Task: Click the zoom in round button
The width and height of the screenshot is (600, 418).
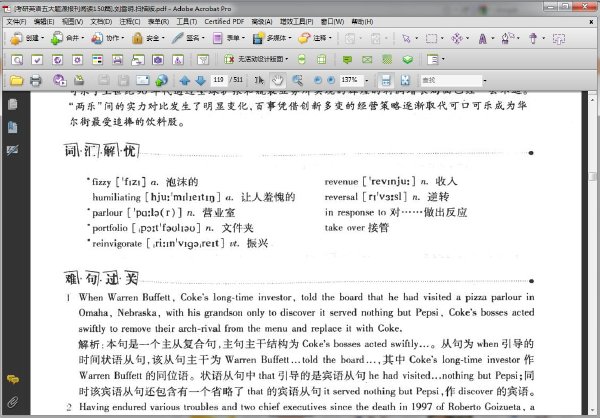Action: (331, 80)
